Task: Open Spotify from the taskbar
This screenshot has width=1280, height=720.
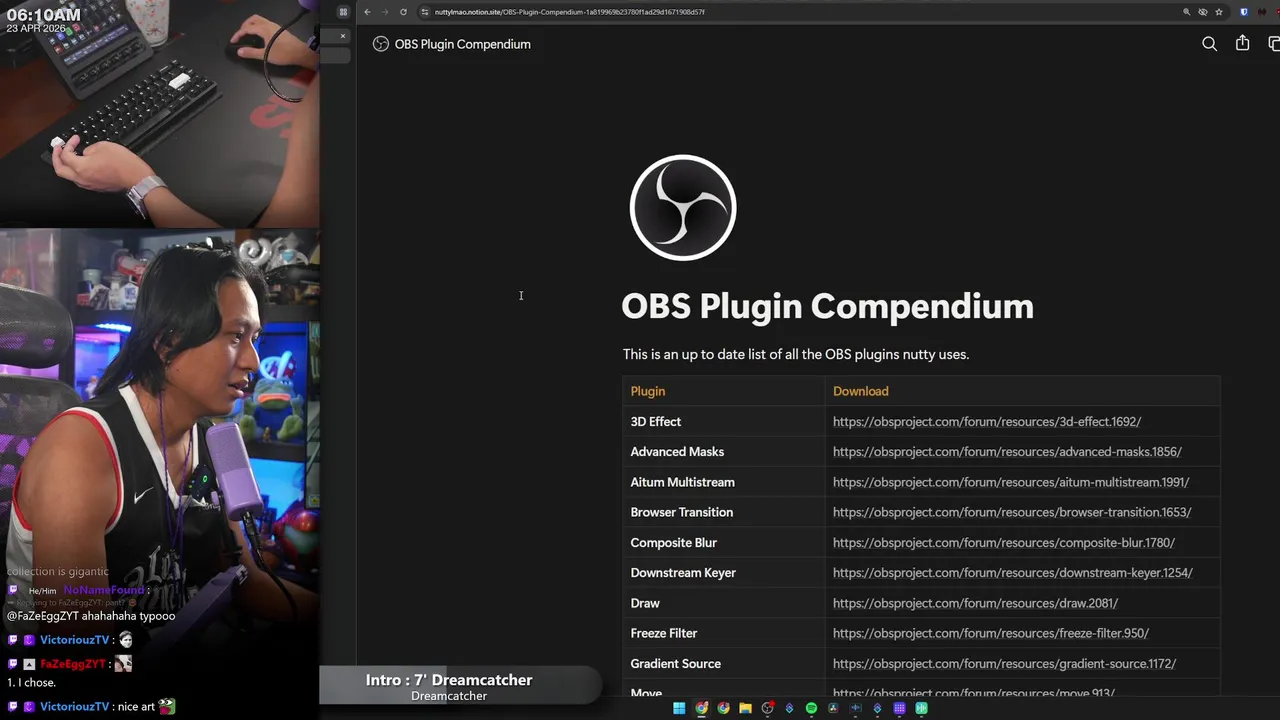Action: (811, 708)
